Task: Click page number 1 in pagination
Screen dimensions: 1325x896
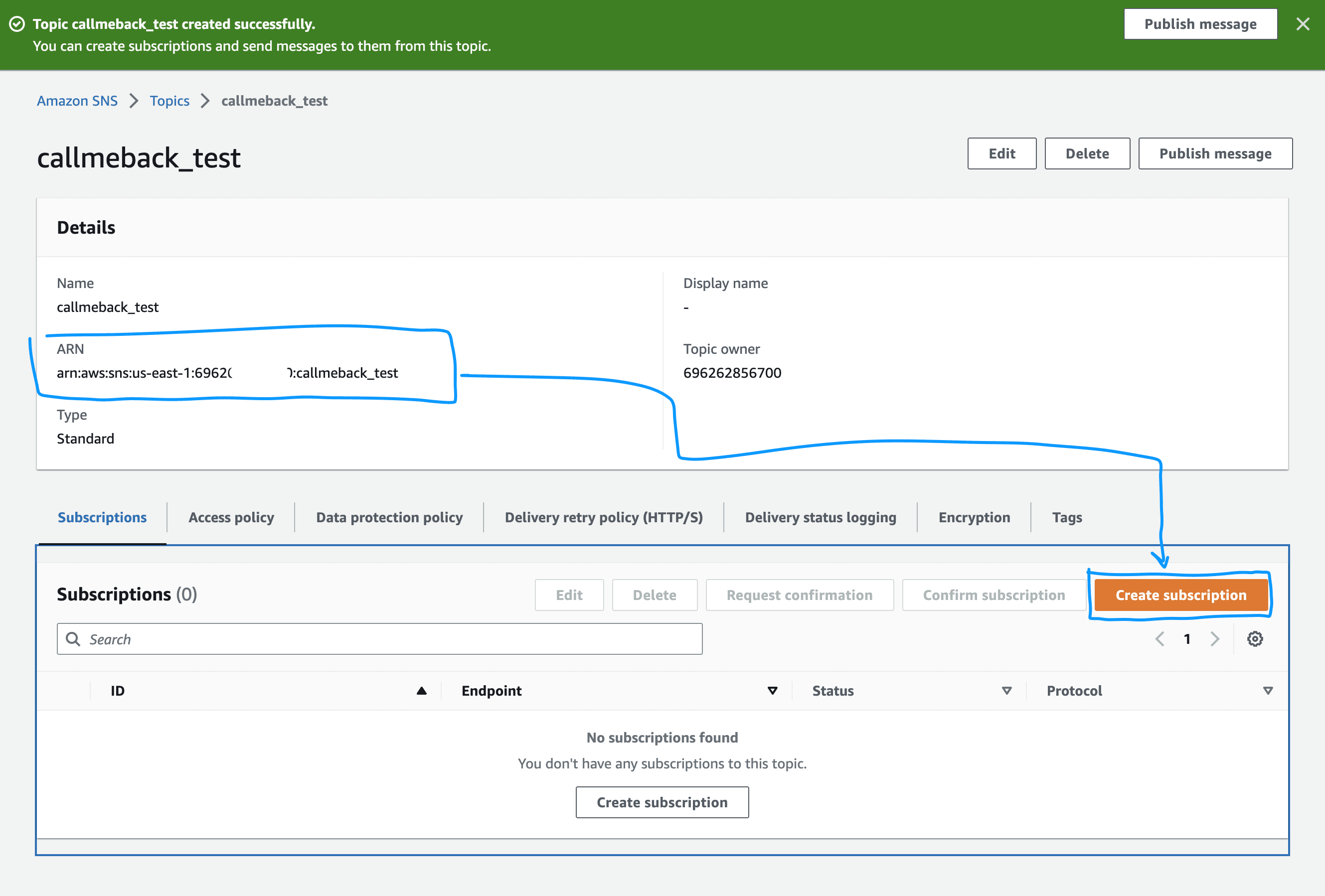Action: 1187,639
